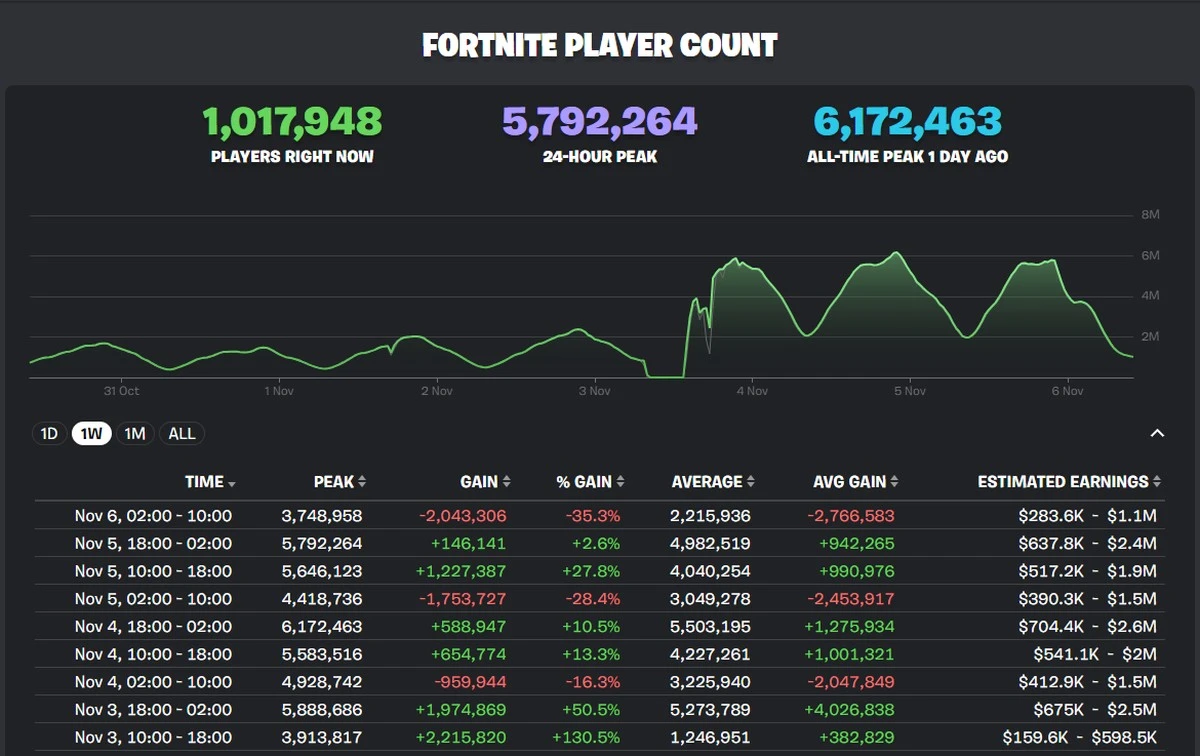Select the Nov 5, 18:00 table row
This screenshot has width=1200, height=756.
pos(600,544)
